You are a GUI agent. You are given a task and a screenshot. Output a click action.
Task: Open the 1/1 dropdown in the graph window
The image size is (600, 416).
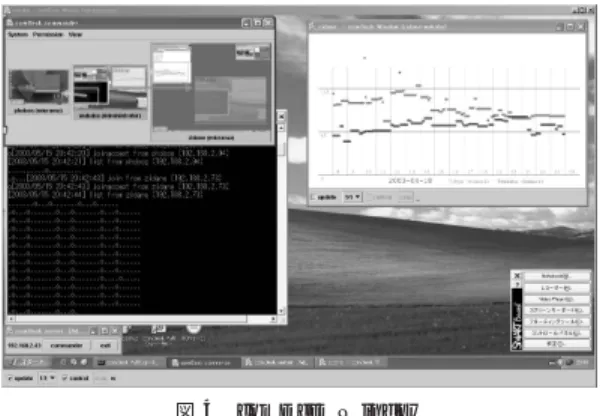point(352,197)
